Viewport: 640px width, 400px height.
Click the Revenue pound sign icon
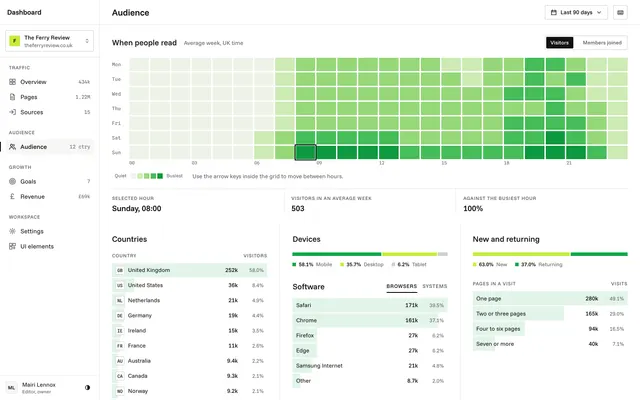point(12,197)
